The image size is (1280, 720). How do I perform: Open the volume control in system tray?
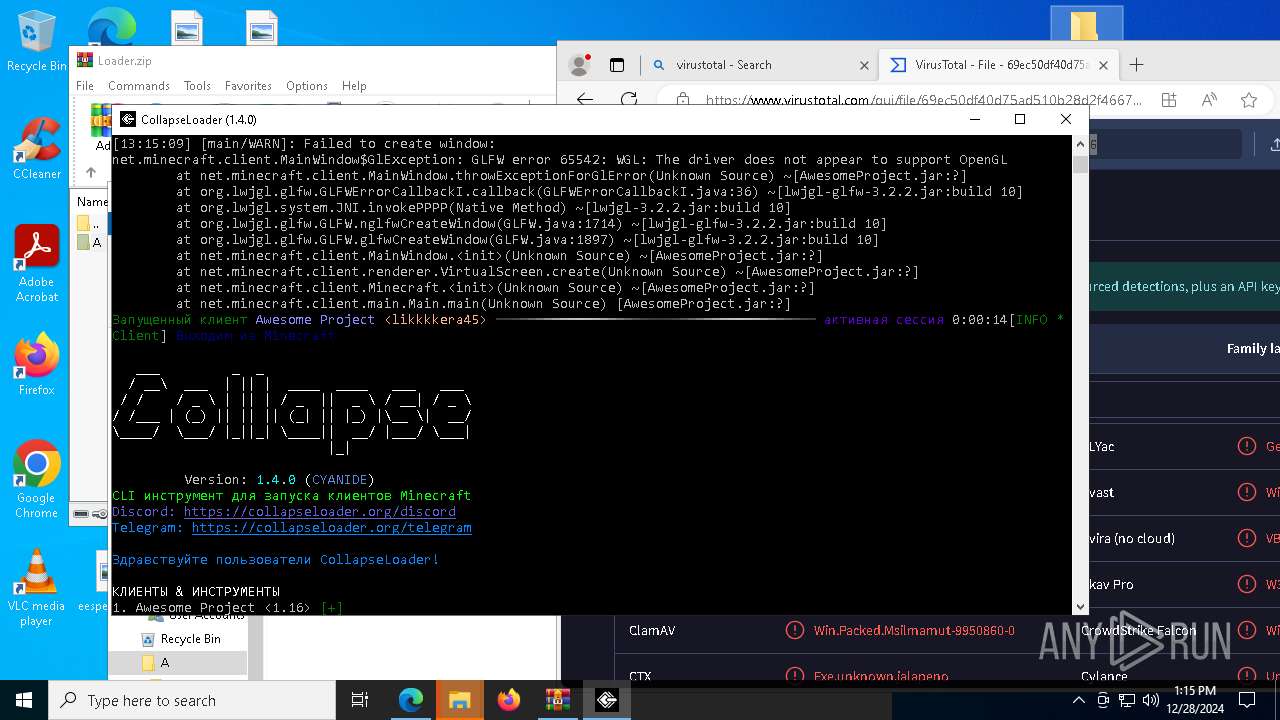point(1151,700)
